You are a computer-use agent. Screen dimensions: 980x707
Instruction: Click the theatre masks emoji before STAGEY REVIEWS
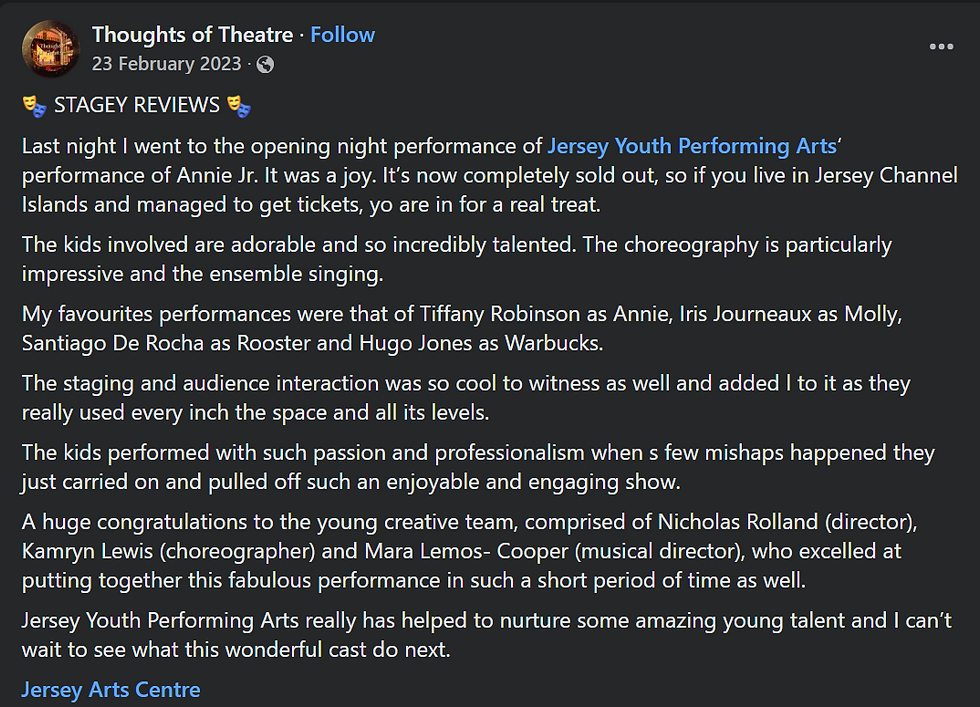(34, 105)
